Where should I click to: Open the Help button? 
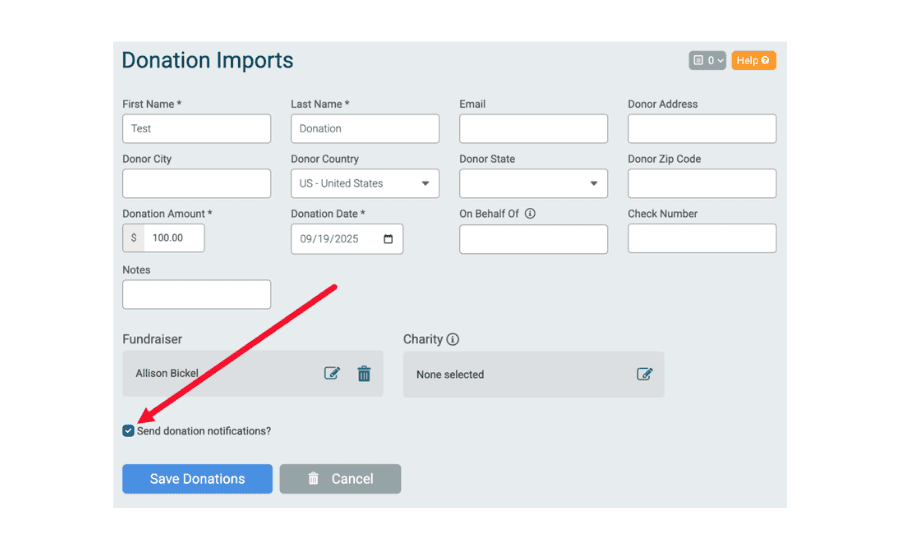(x=753, y=61)
